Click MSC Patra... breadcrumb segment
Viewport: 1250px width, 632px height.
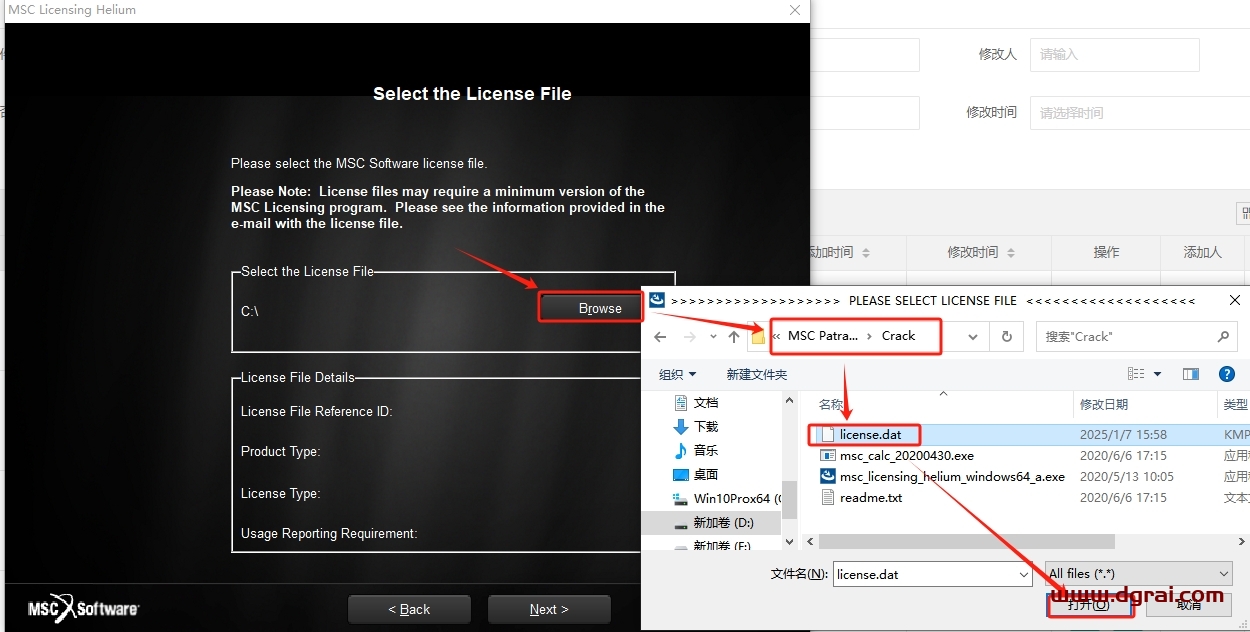click(x=822, y=336)
